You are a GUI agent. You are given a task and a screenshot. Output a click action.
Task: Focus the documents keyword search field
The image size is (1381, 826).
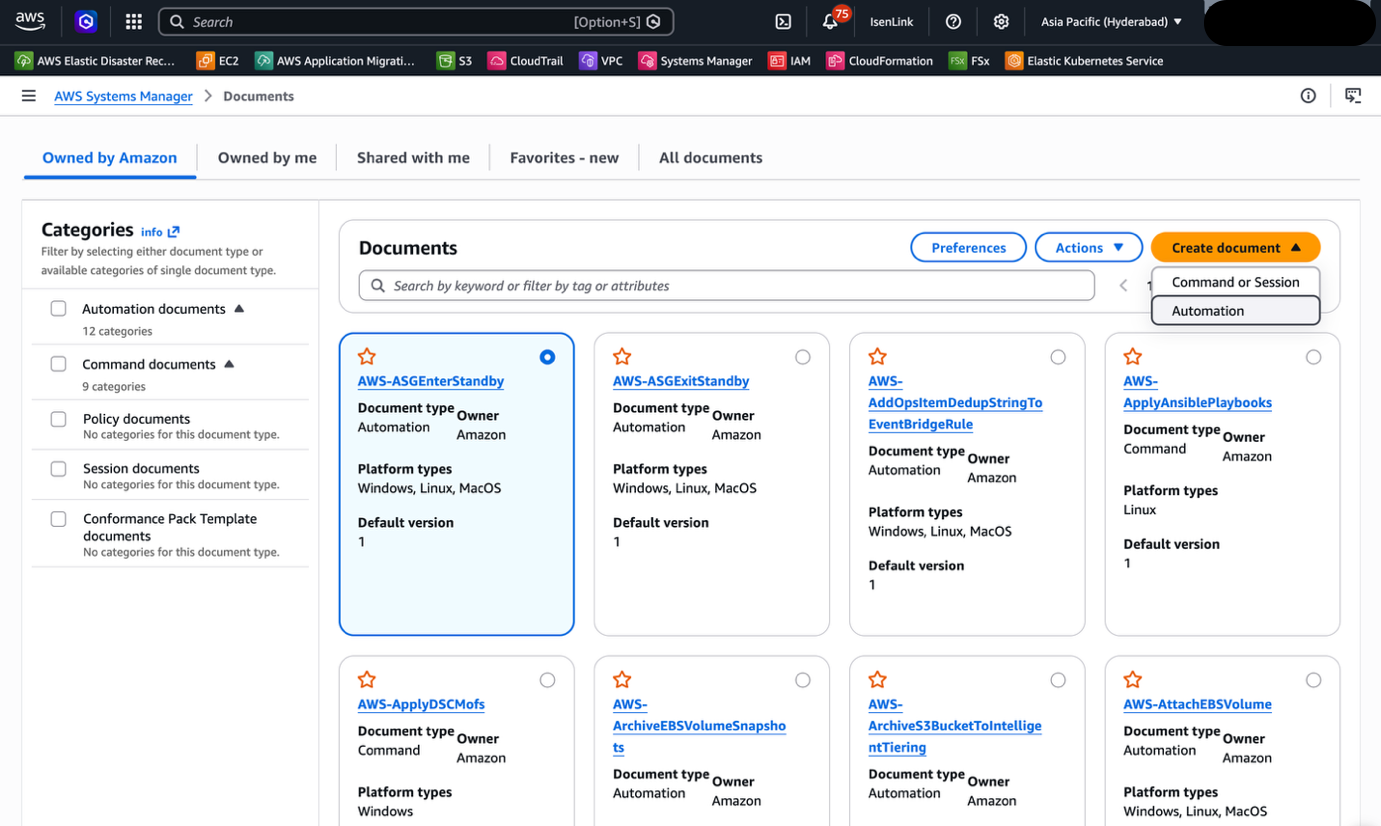tap(727, 286)
